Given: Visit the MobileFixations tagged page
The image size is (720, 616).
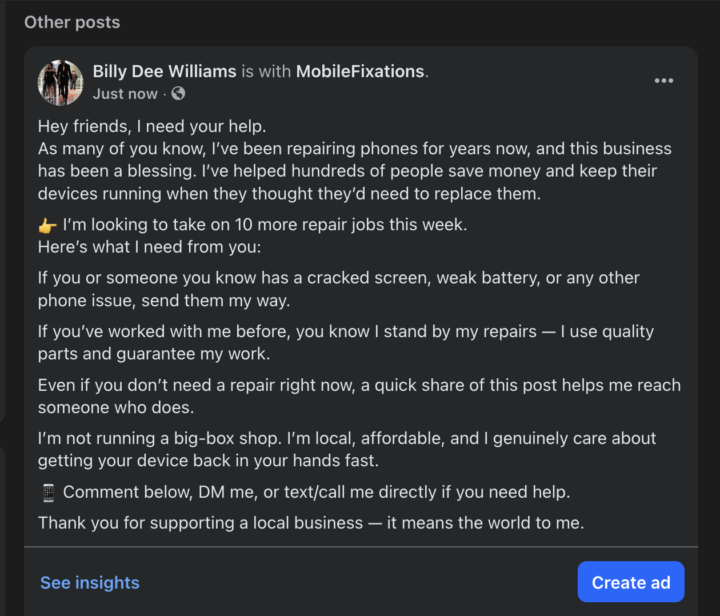Looking at the screenshot, I should tap(360, 71).
